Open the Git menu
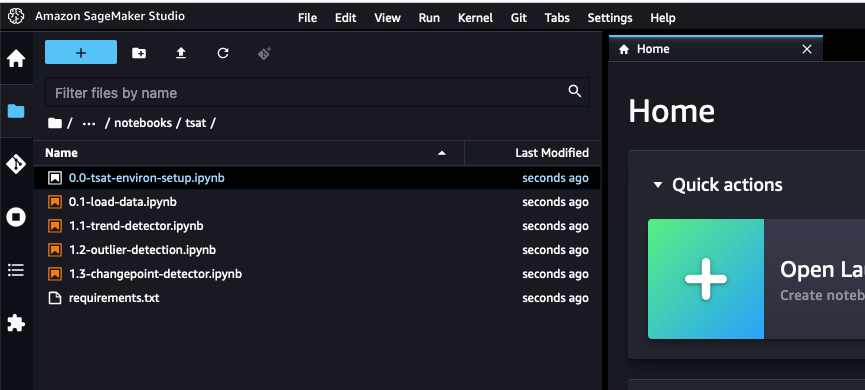Viewport: 865px width, 390px height. 519,18
